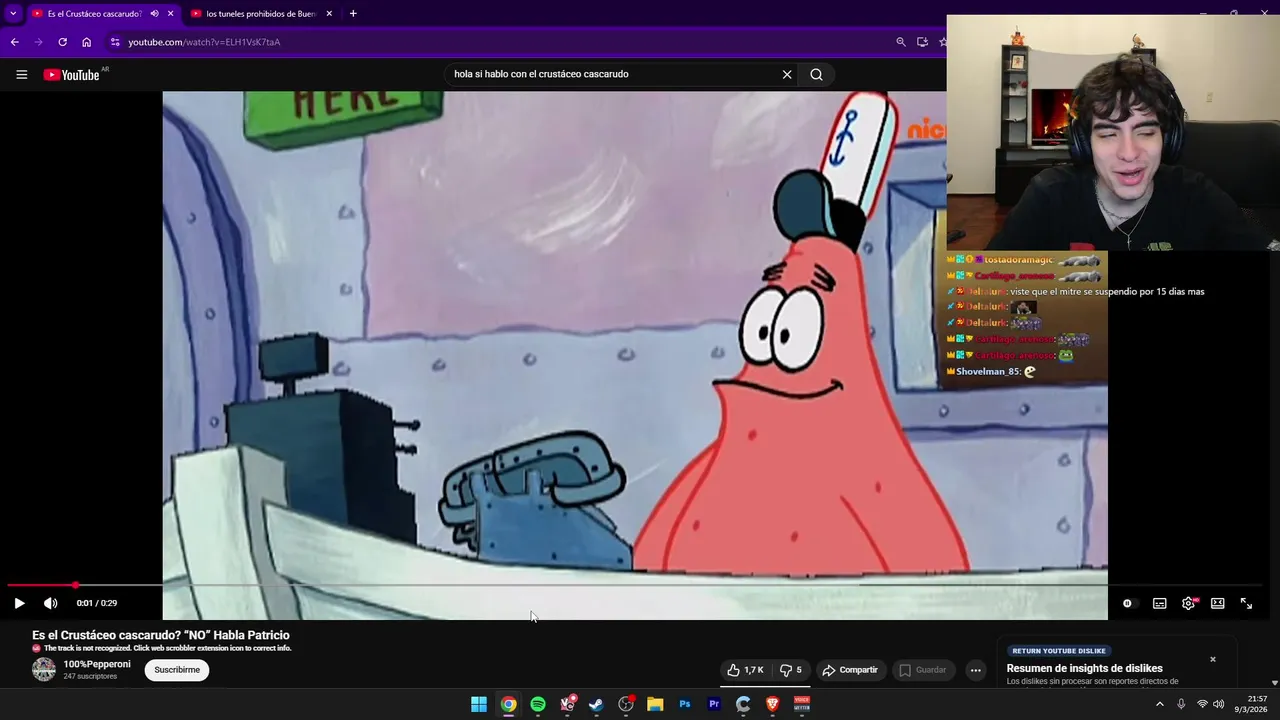The height and width of the screenshot is (720, 1280).
Task: Clear the YouTube search box text
Action: (x=787, y=74)
